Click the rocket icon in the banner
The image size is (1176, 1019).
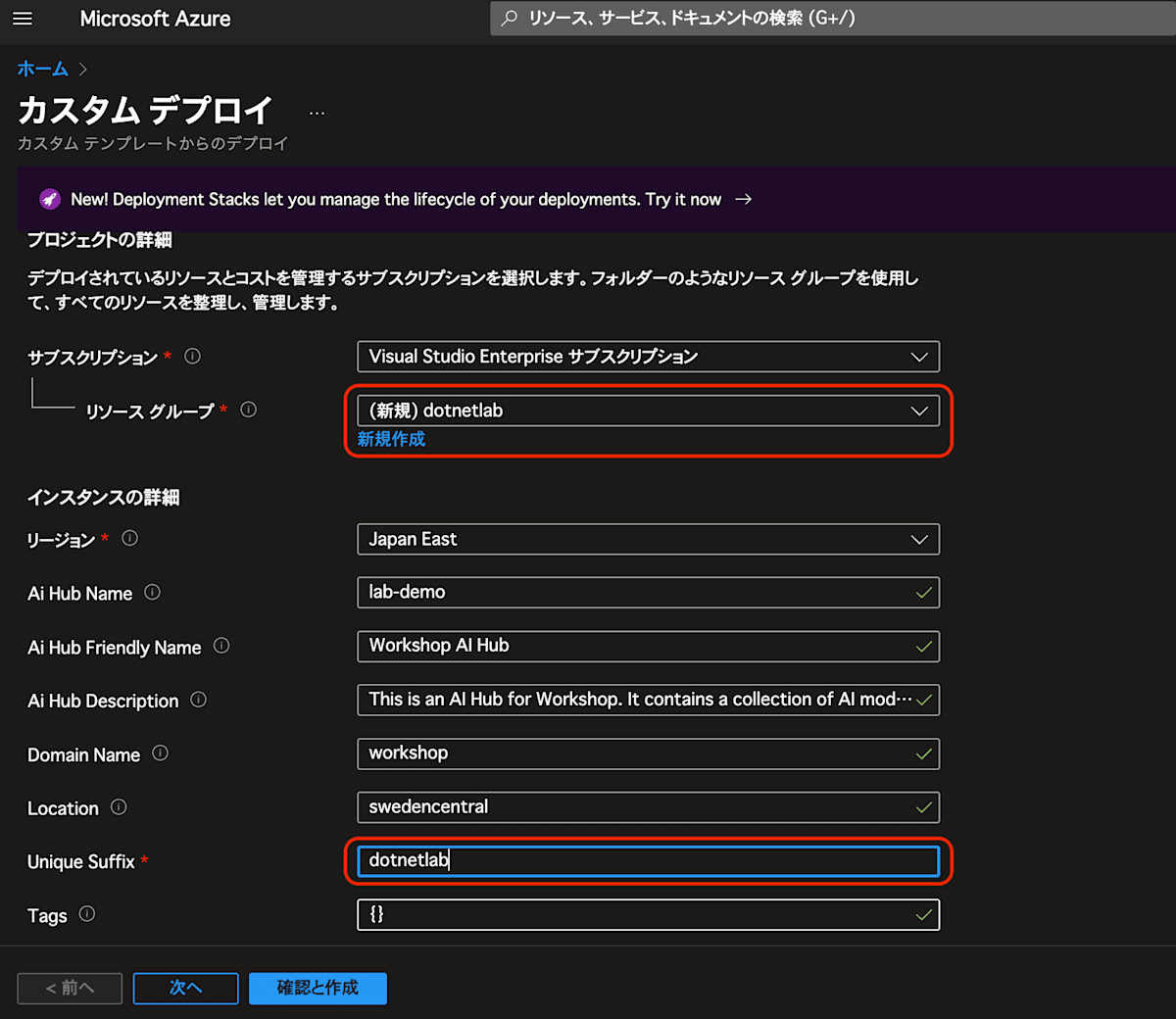pyautogui.click(x=50, y=199)
